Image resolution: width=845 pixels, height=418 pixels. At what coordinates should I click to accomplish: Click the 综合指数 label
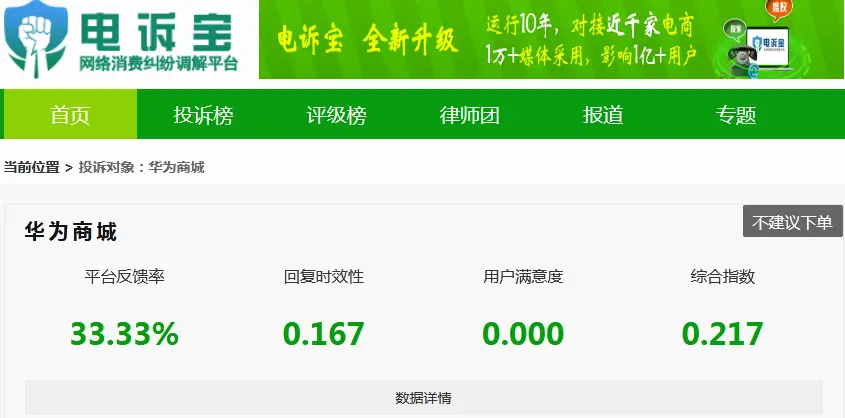point(722,277)
